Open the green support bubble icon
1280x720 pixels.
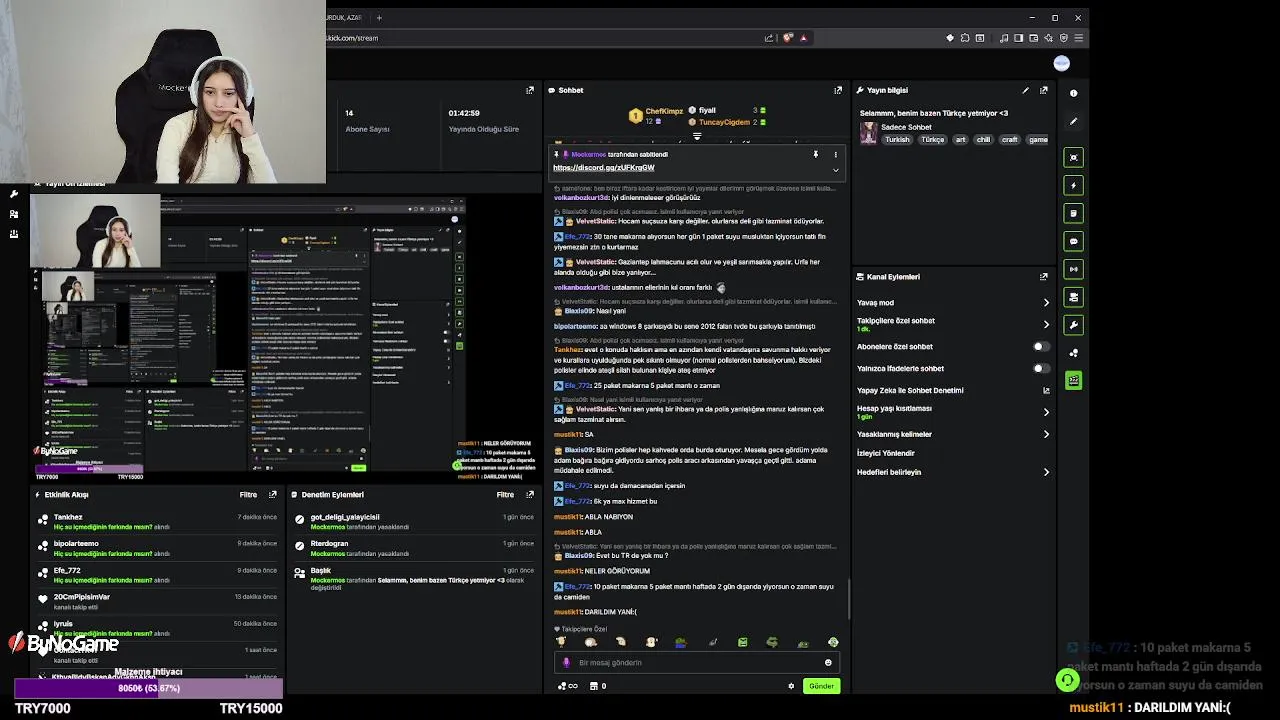[x=1068, y=681]
